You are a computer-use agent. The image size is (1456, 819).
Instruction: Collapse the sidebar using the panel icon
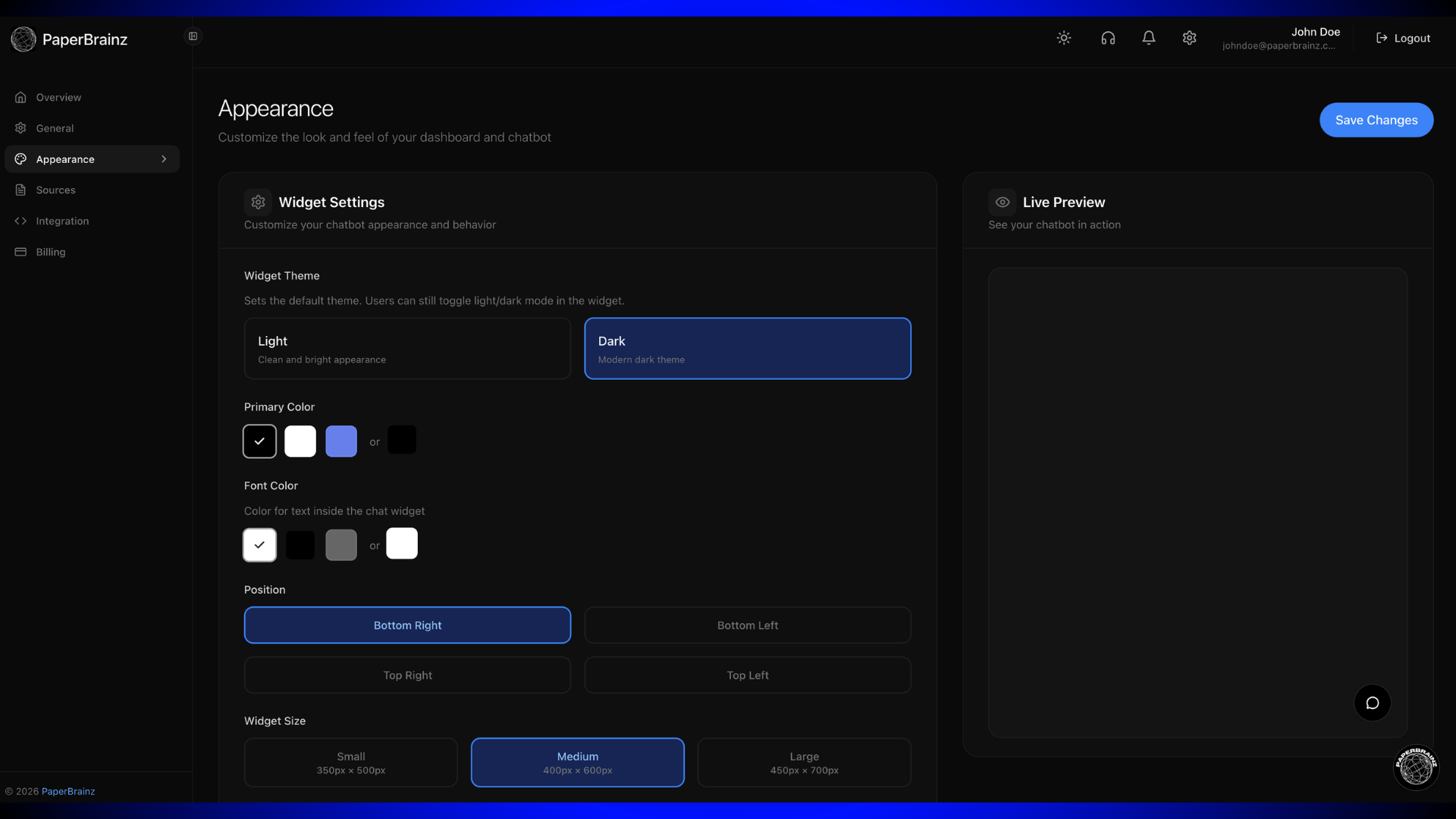tap(193, 36)
